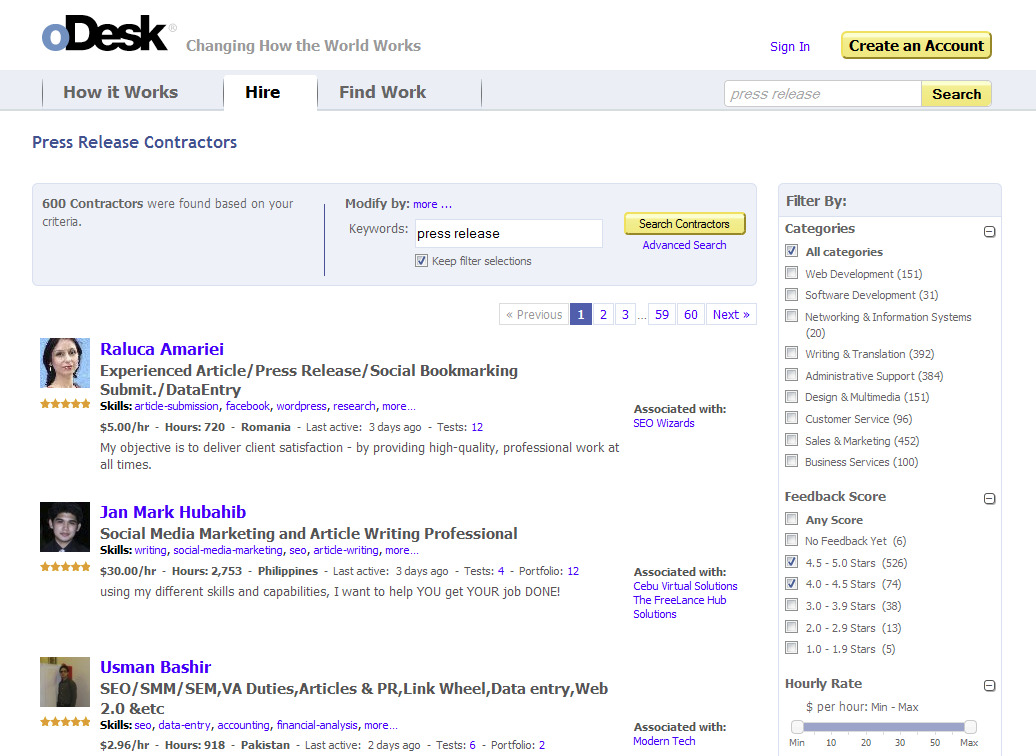Click Jan Mark Hubahib's star rating

(x=65, y=567)
